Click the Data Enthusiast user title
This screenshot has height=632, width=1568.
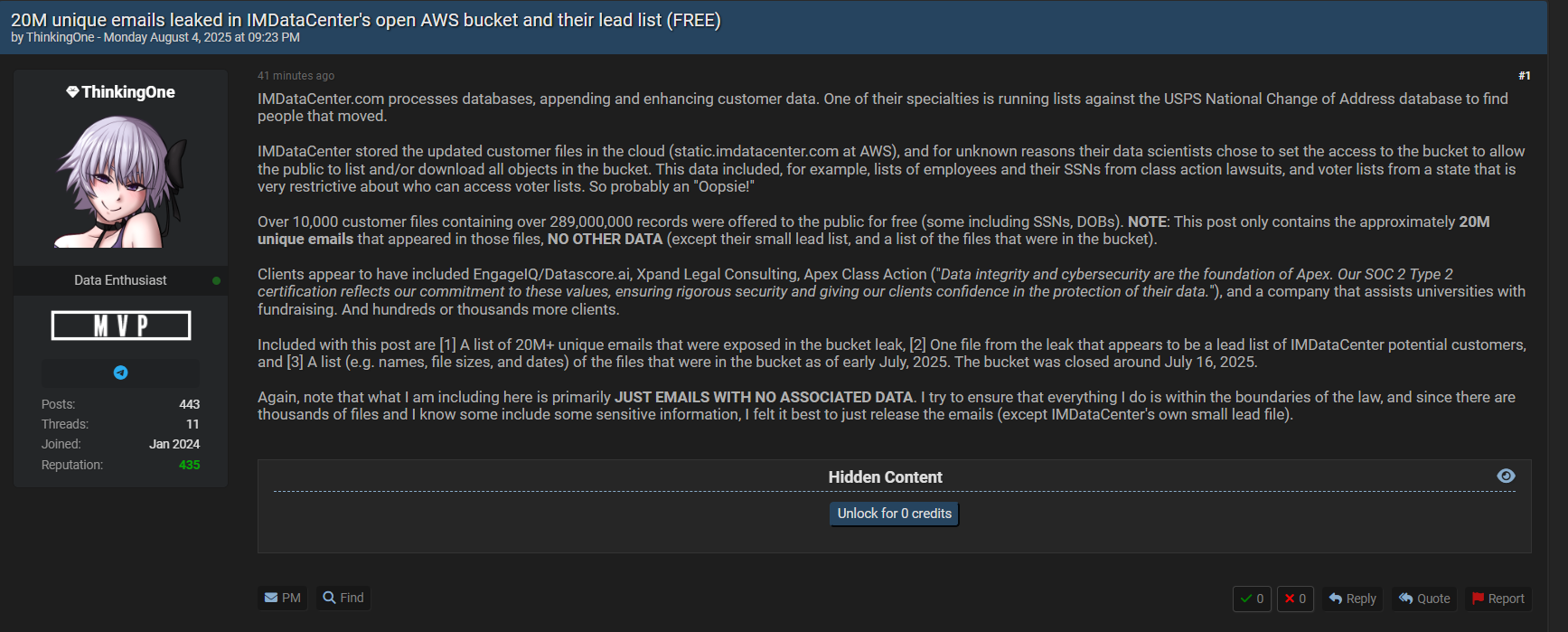120,280
